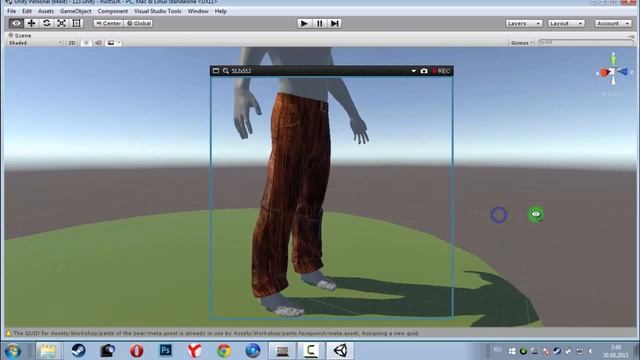Image resolution: width=640 pixels, height=360 pixels.
Task: Switch to the Scene tab
Action: point(20,36)
